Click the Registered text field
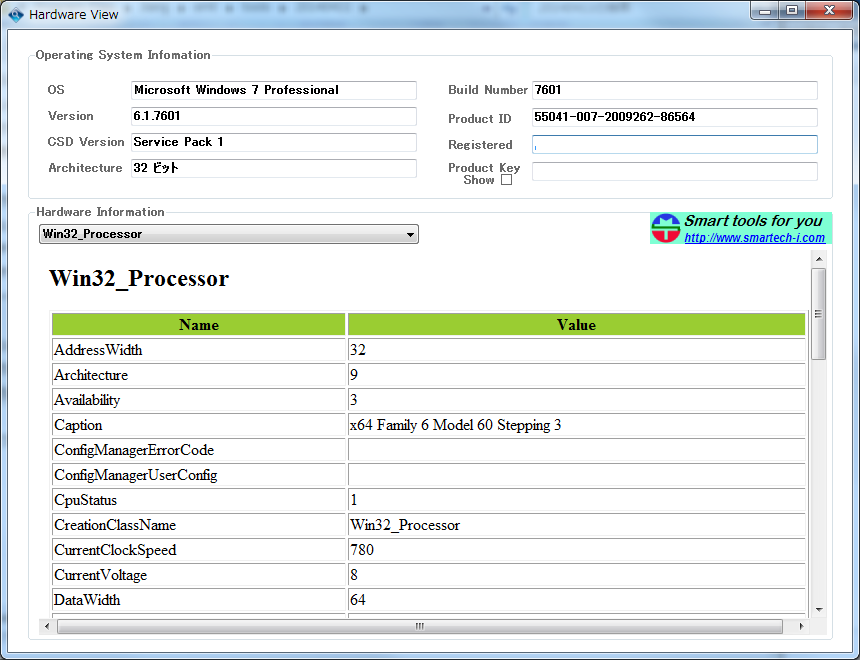Screen dimensions: 860x660 tap(674, 145)
